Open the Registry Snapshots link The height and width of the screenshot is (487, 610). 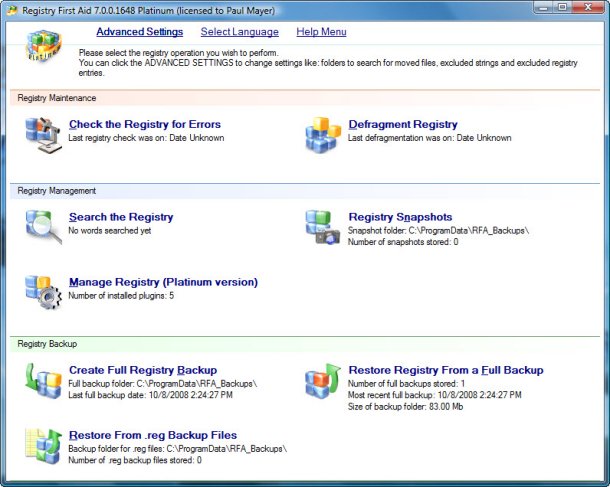tap(400, 217)
